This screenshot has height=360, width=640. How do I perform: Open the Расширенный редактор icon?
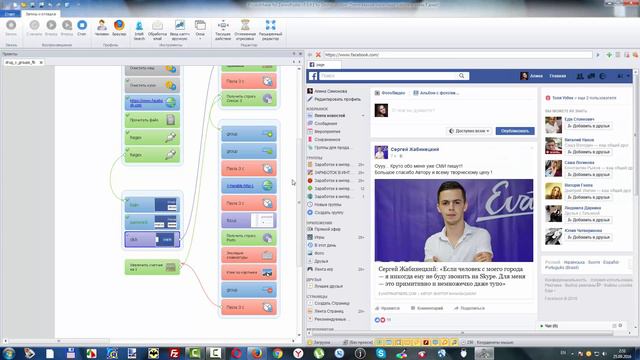click(x=271, y=25)
